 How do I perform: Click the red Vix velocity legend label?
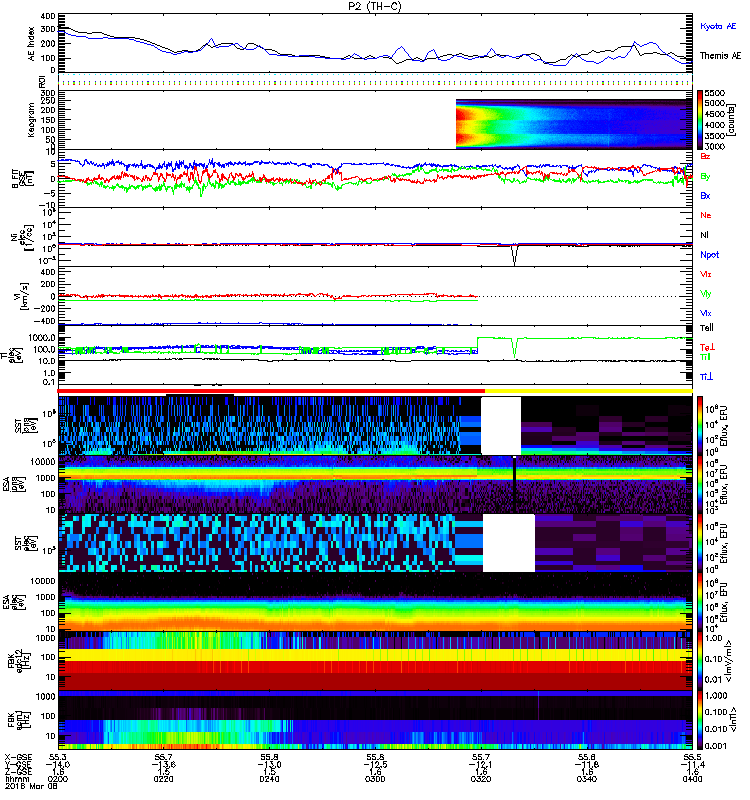pos(706,274)
